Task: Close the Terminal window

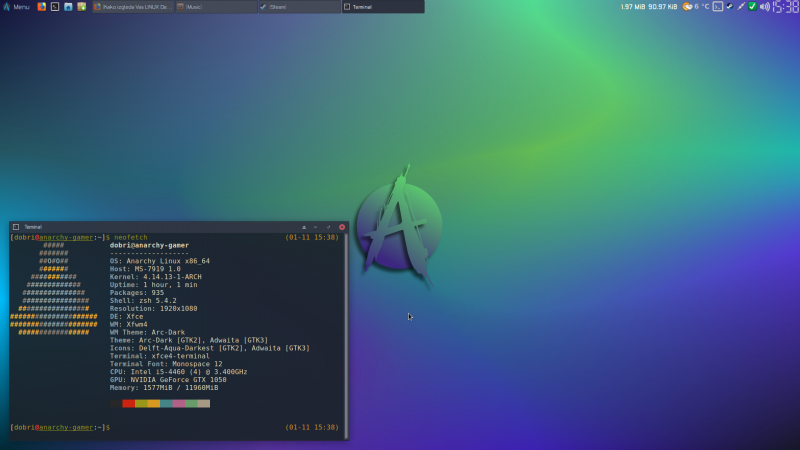Action: [342, 227]
